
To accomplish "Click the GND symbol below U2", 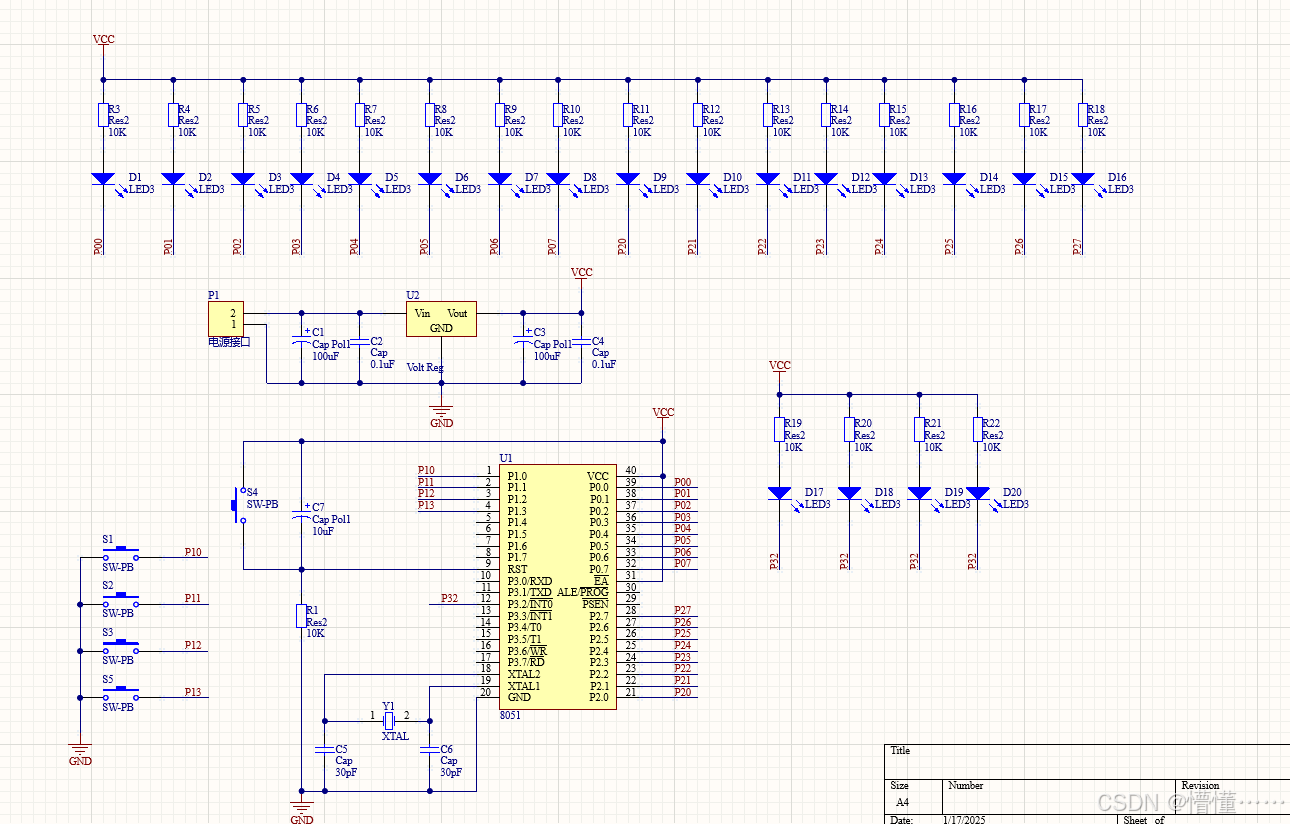I will (x=441, y=413).
